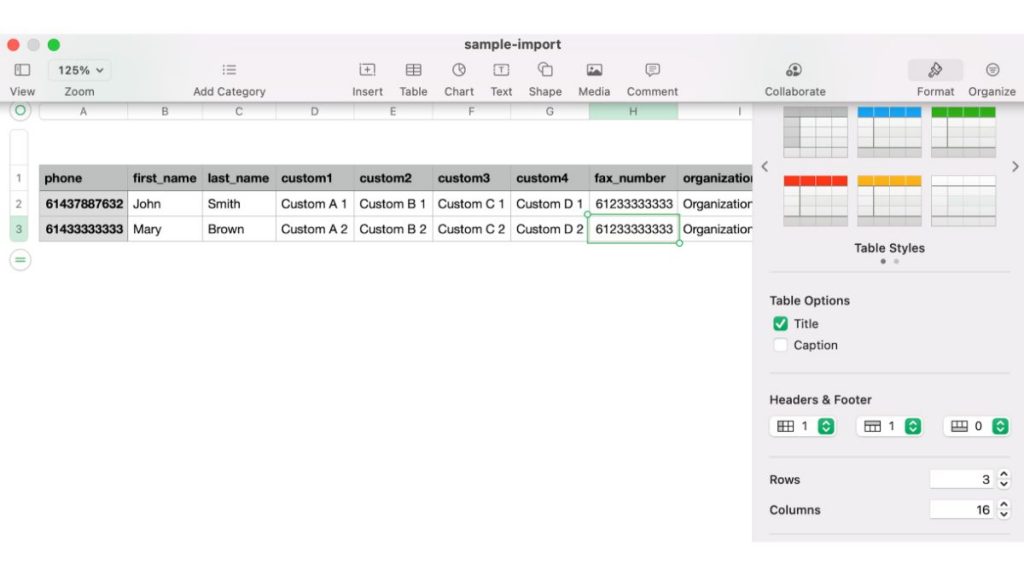Apply the blue table style
Screen dimensions: 1024x576
click(889, 133)
